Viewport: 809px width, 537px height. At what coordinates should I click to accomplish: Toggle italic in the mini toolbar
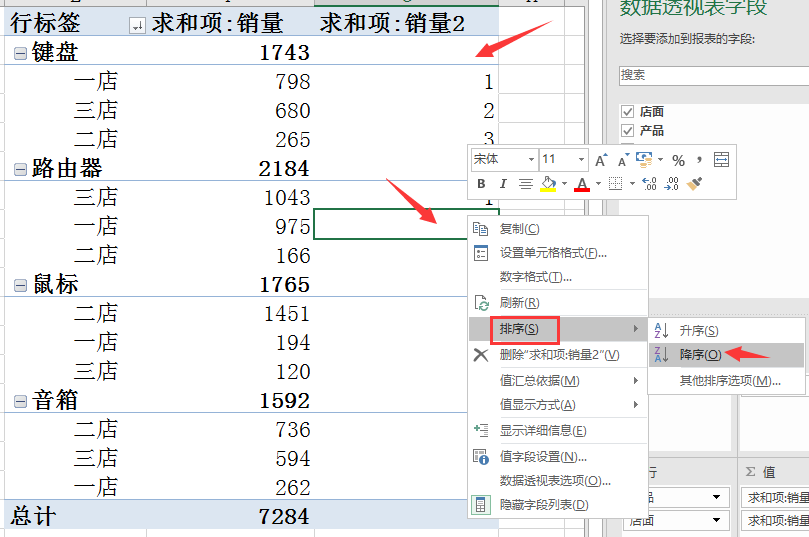click(x=503, y=184)
